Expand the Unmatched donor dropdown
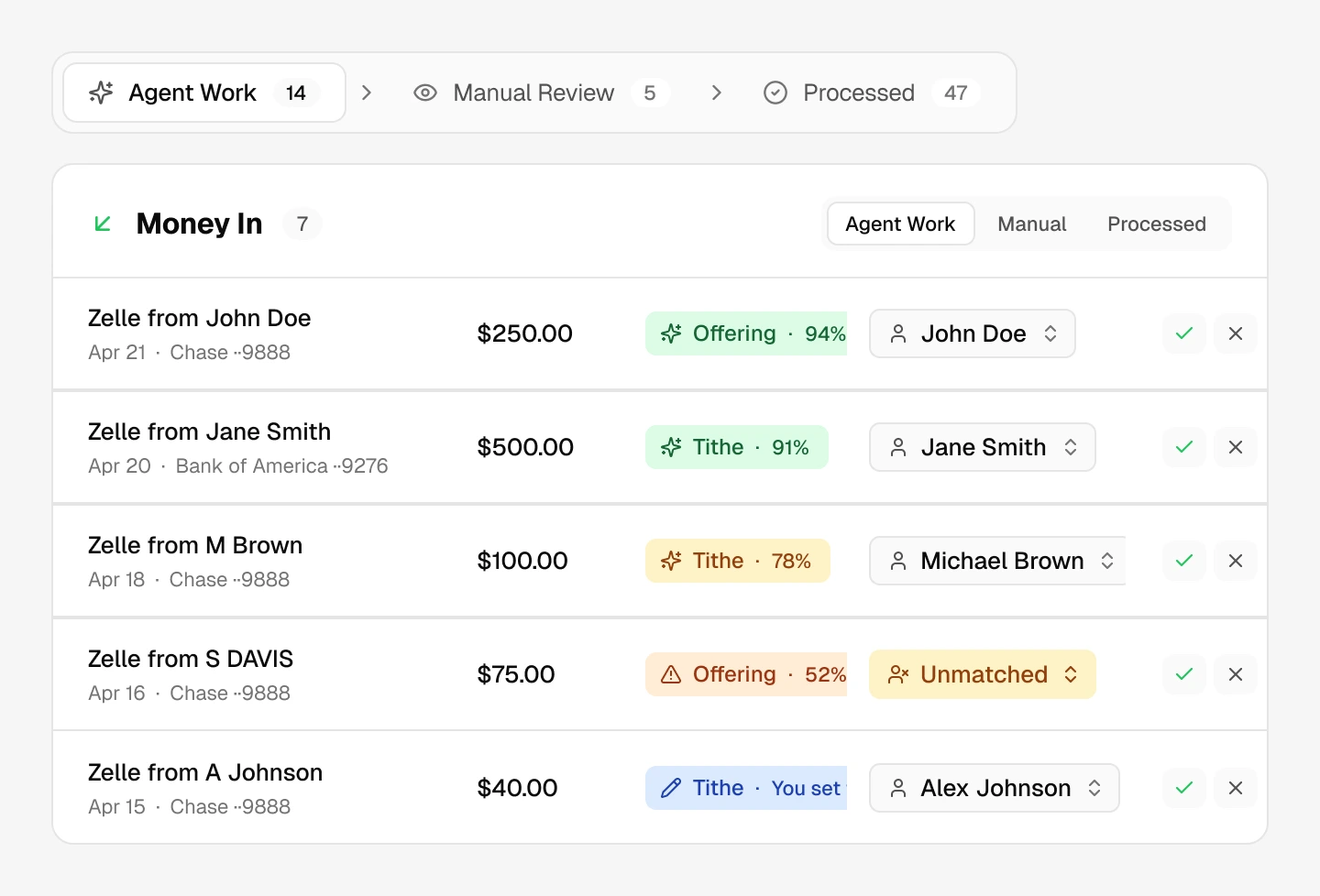The height and width of the screenshot is (896, 1320). click(982, 674)
